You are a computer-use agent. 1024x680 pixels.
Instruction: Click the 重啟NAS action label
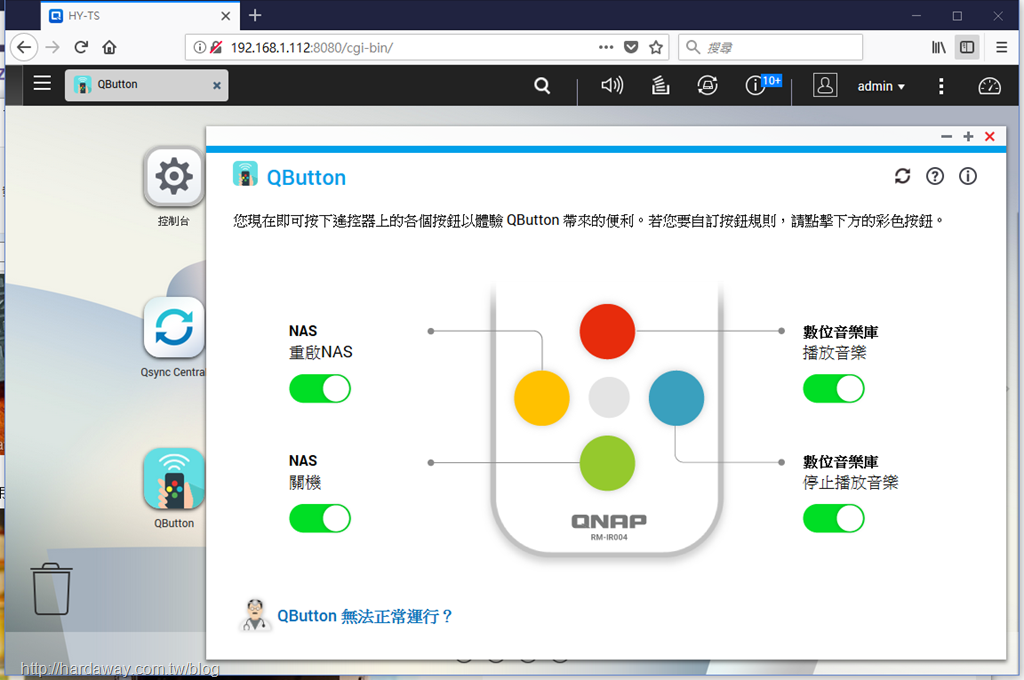[x=321, y=352]
